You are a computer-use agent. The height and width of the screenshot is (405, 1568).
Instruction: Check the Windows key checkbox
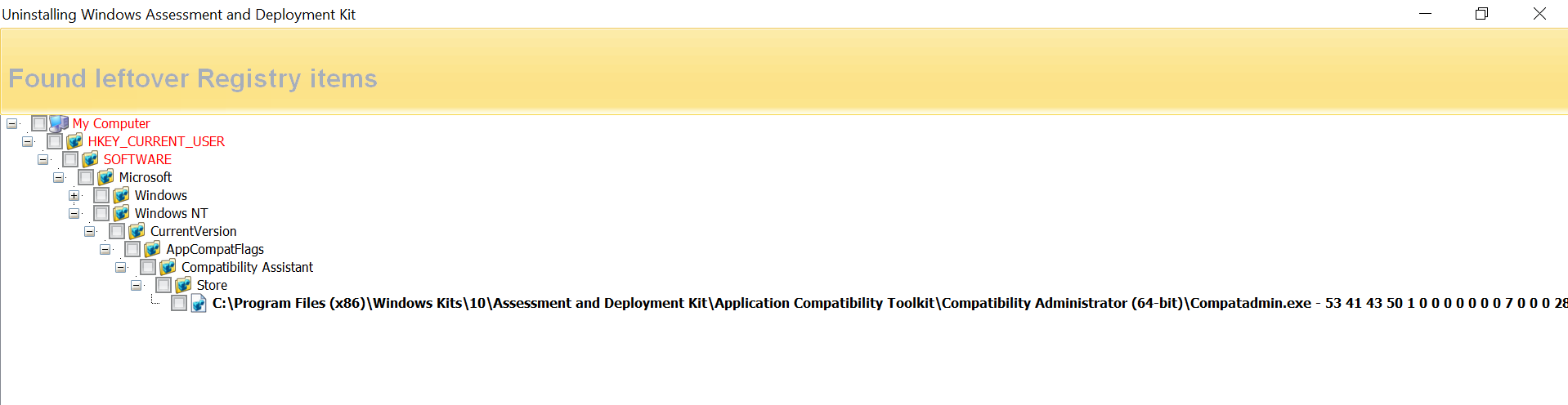tap(101, 195)
